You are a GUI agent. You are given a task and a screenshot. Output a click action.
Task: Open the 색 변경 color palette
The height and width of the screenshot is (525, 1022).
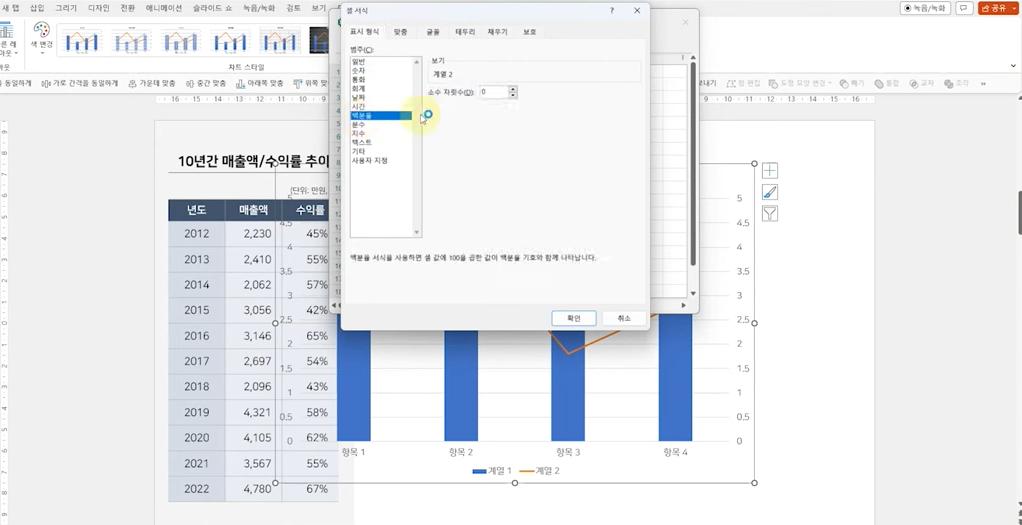pos(42,38)
